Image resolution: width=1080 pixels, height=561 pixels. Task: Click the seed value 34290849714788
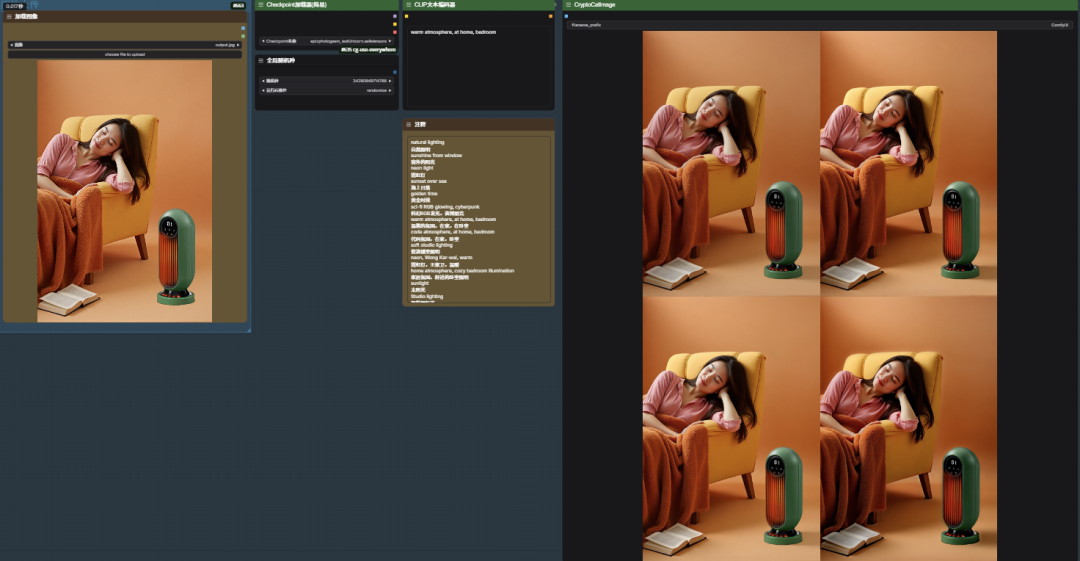pos(369,81)
